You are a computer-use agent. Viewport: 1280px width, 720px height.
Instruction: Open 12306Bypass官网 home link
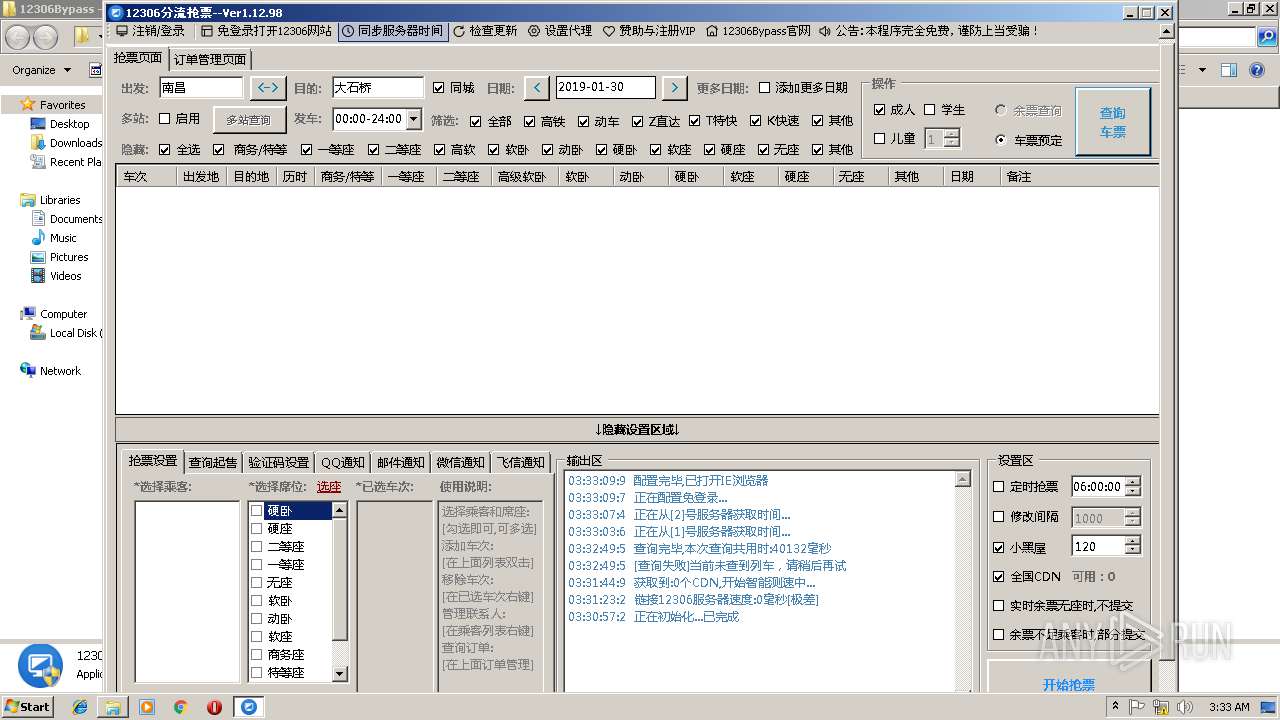(x=758, y=31)
